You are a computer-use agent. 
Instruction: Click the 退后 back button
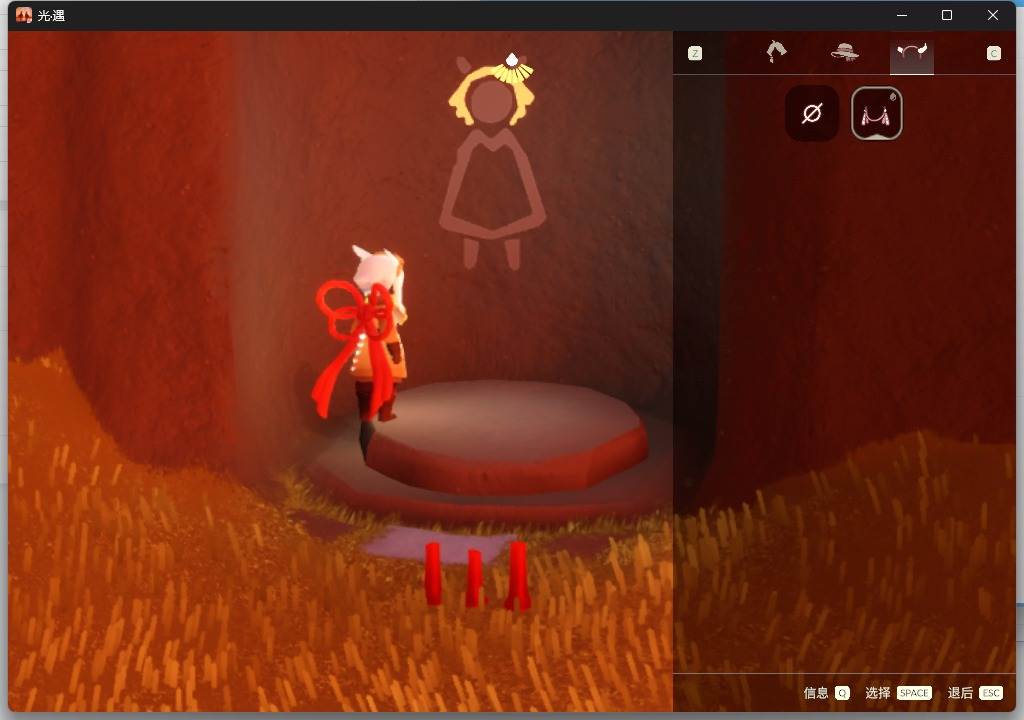coord(960,693)
